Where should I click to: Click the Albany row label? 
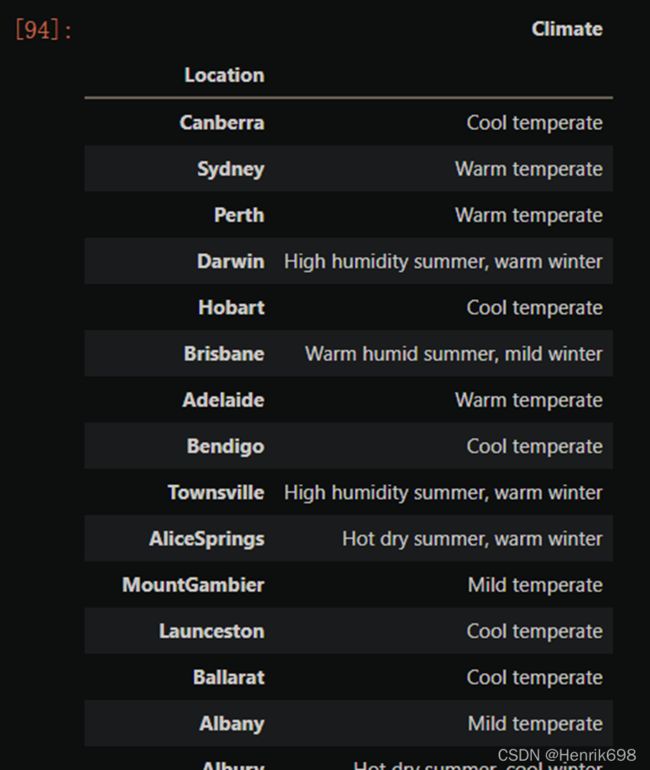pyautogui.click(x=232, y=724)
